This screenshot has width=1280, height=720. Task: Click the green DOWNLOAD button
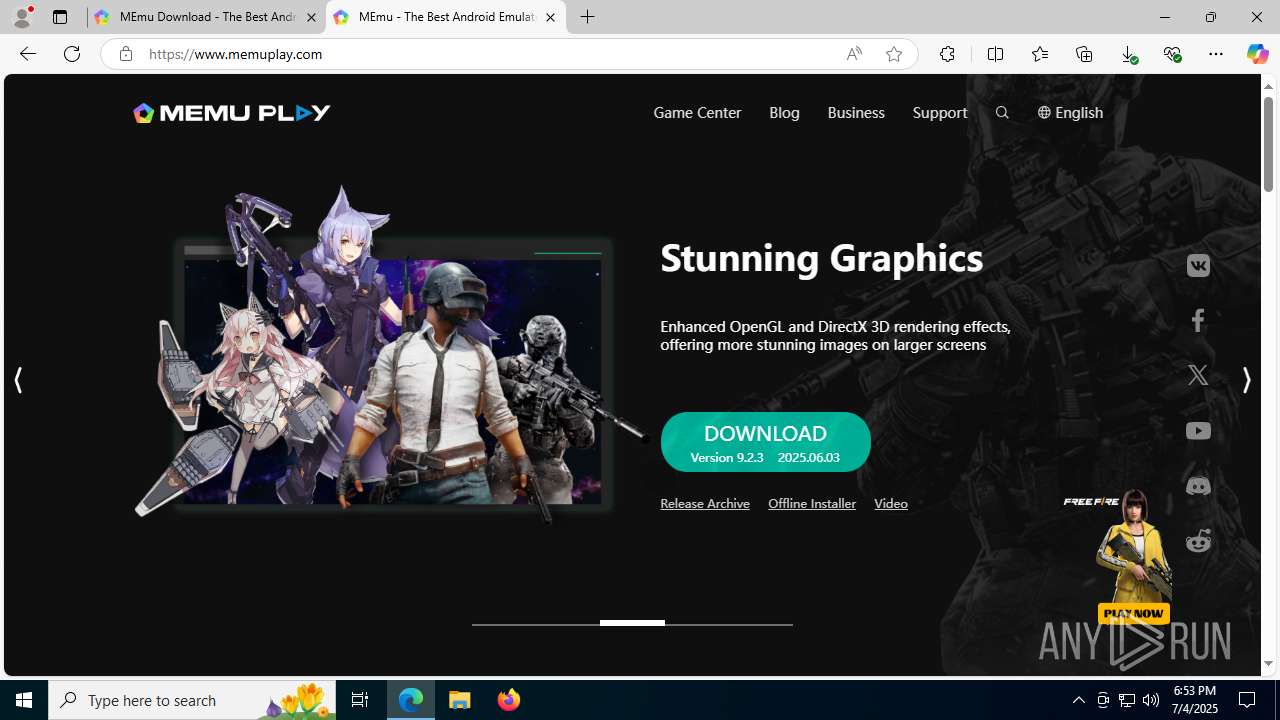point(765,442)
